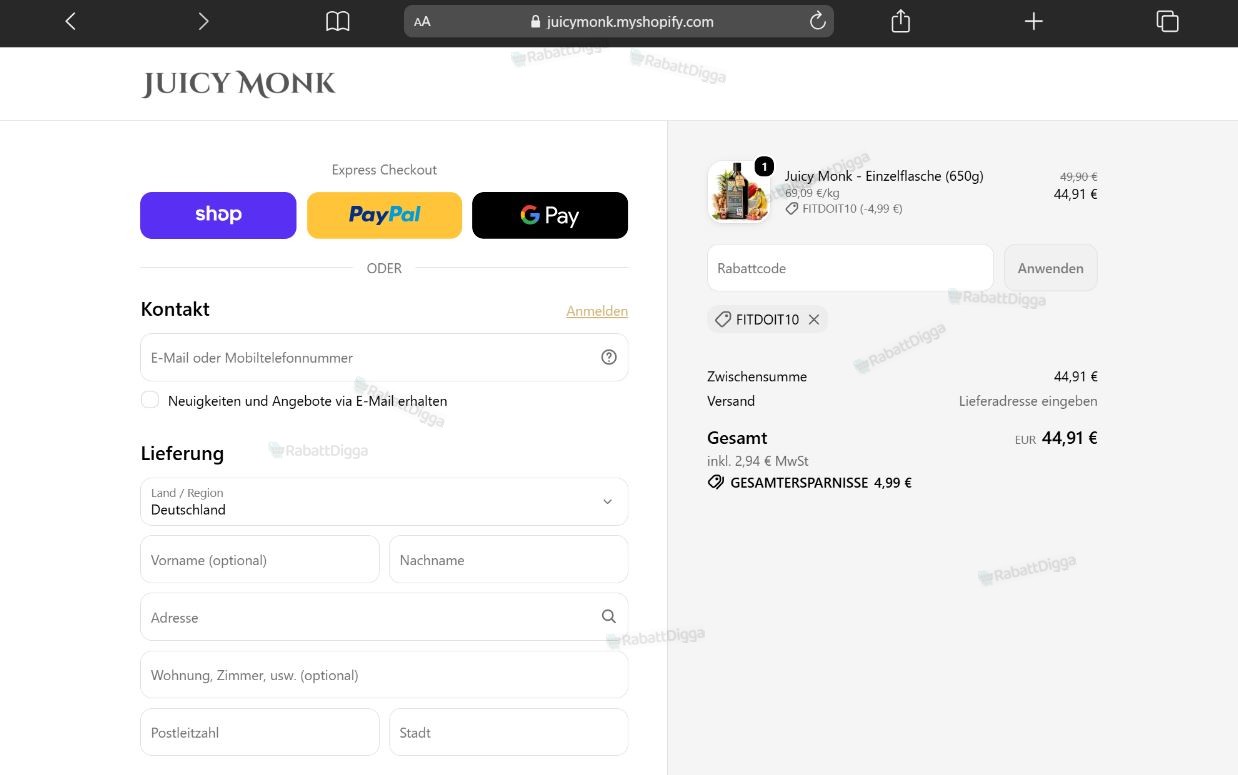This screenshot has height=775, width=1238.
Task: Click the FITDOIT10 (-4,99 €) line under product
Action: (844, 209)
